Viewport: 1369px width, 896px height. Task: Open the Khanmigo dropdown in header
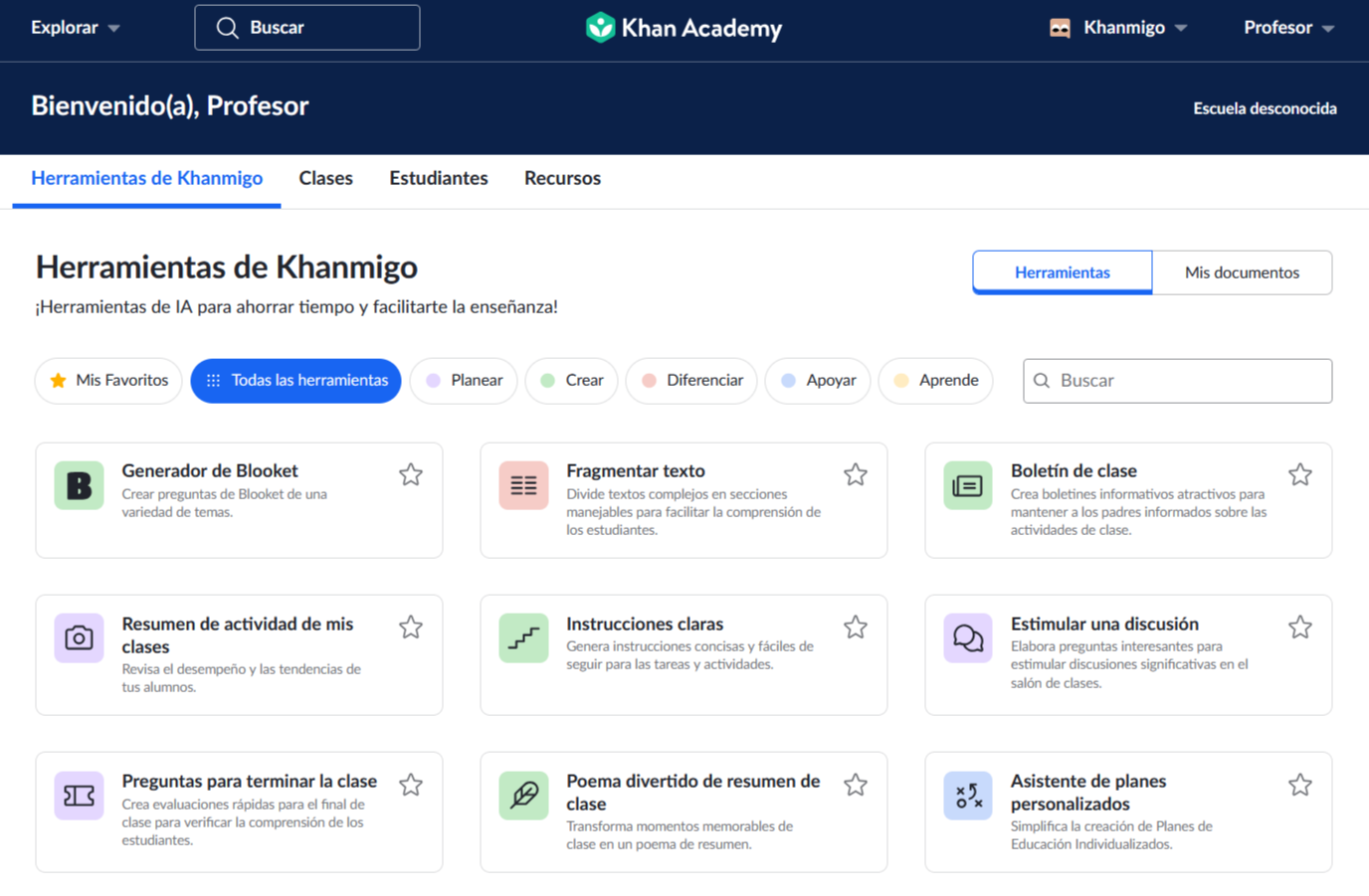tap(1135, 28)
